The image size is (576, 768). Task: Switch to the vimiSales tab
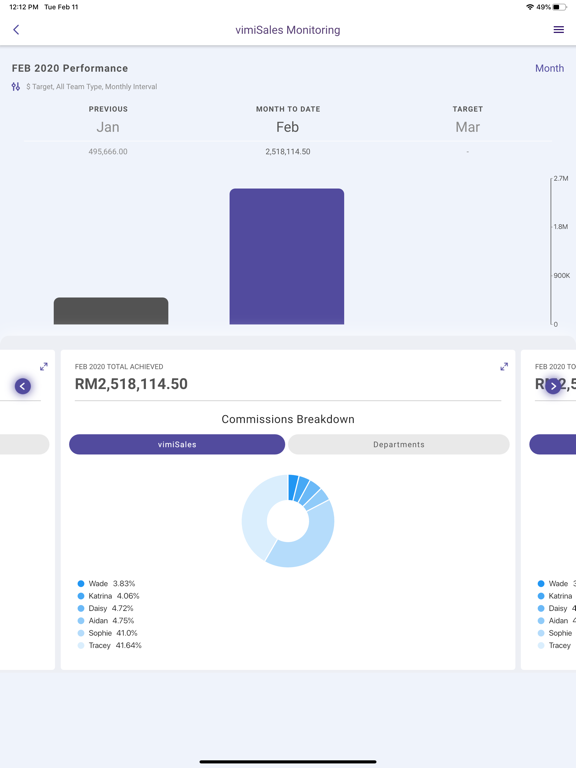(177, 444)
